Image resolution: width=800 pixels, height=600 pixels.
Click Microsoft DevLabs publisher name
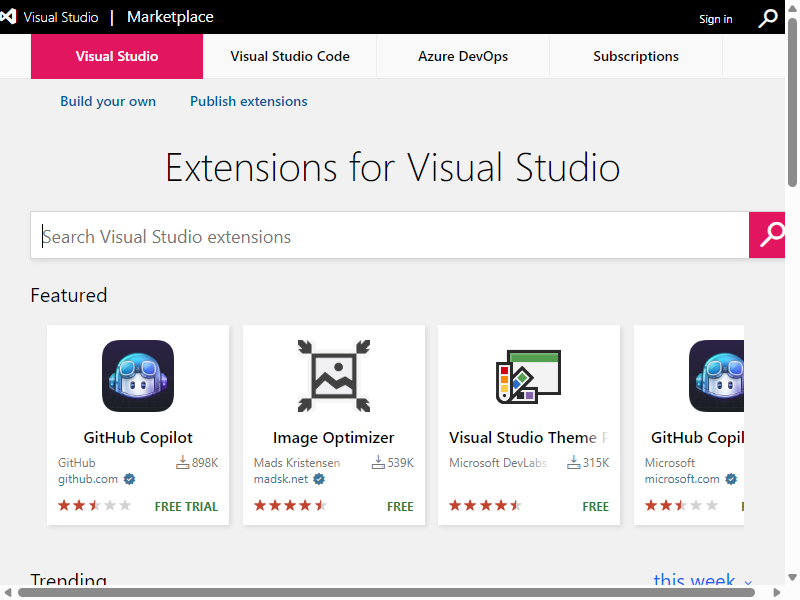[498, 463]
